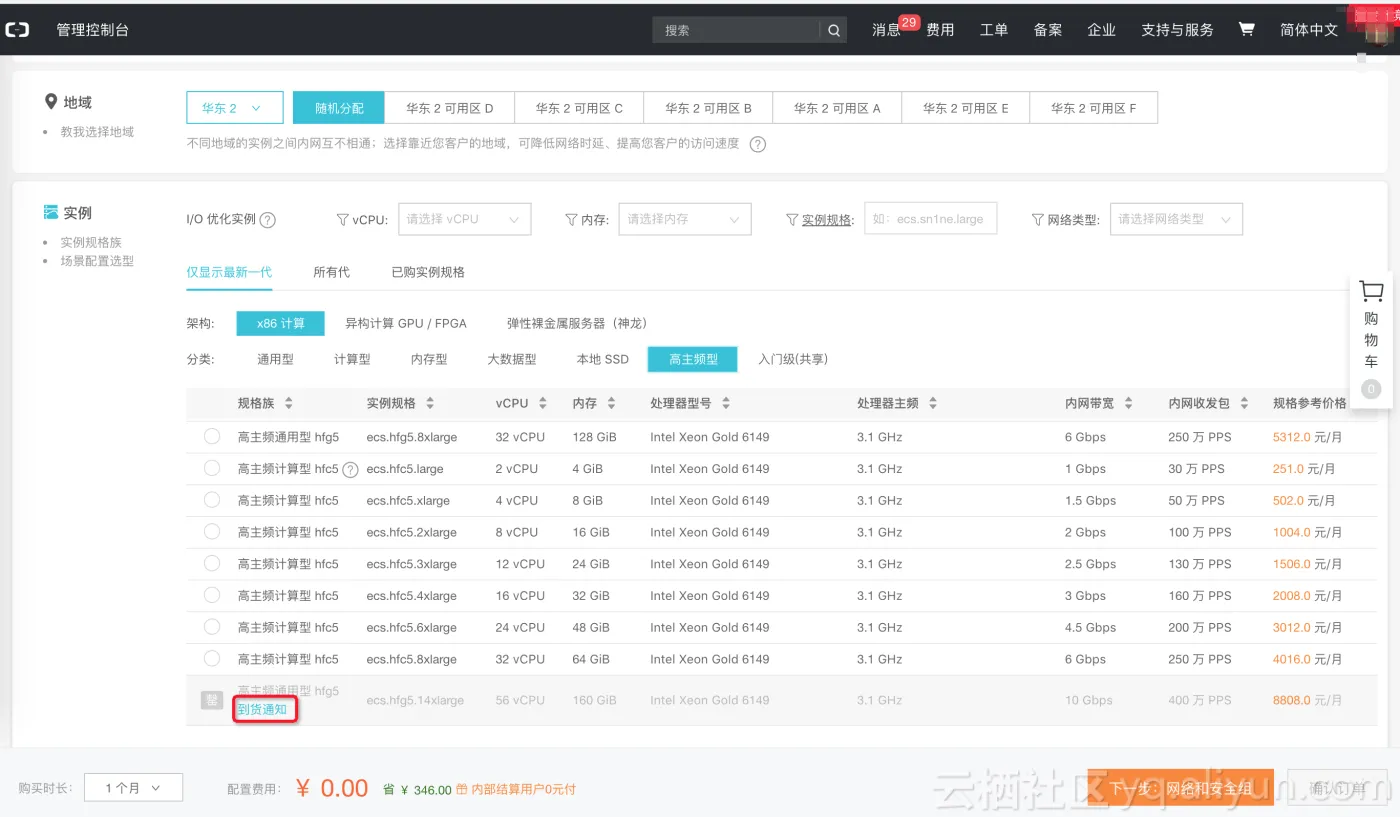Click the 管理控制台 title link
Viewport: 1400px width, 817px height.
(92, 30)
